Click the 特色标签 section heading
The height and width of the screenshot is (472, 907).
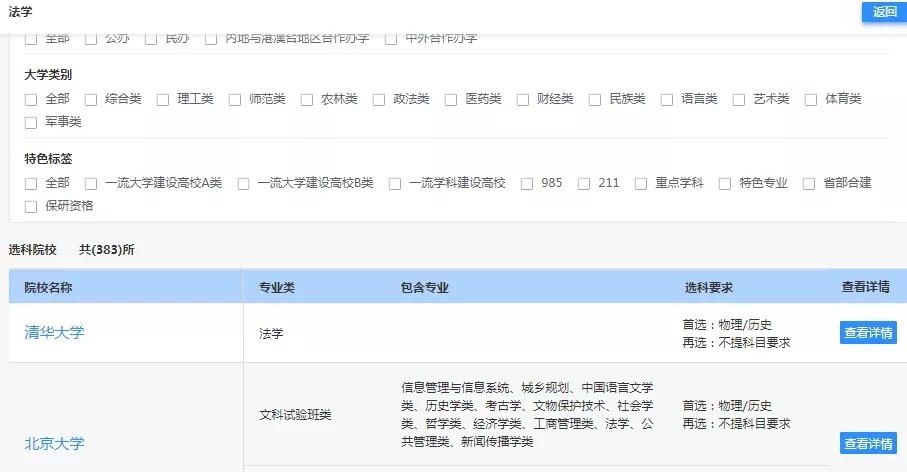(48, 158)
